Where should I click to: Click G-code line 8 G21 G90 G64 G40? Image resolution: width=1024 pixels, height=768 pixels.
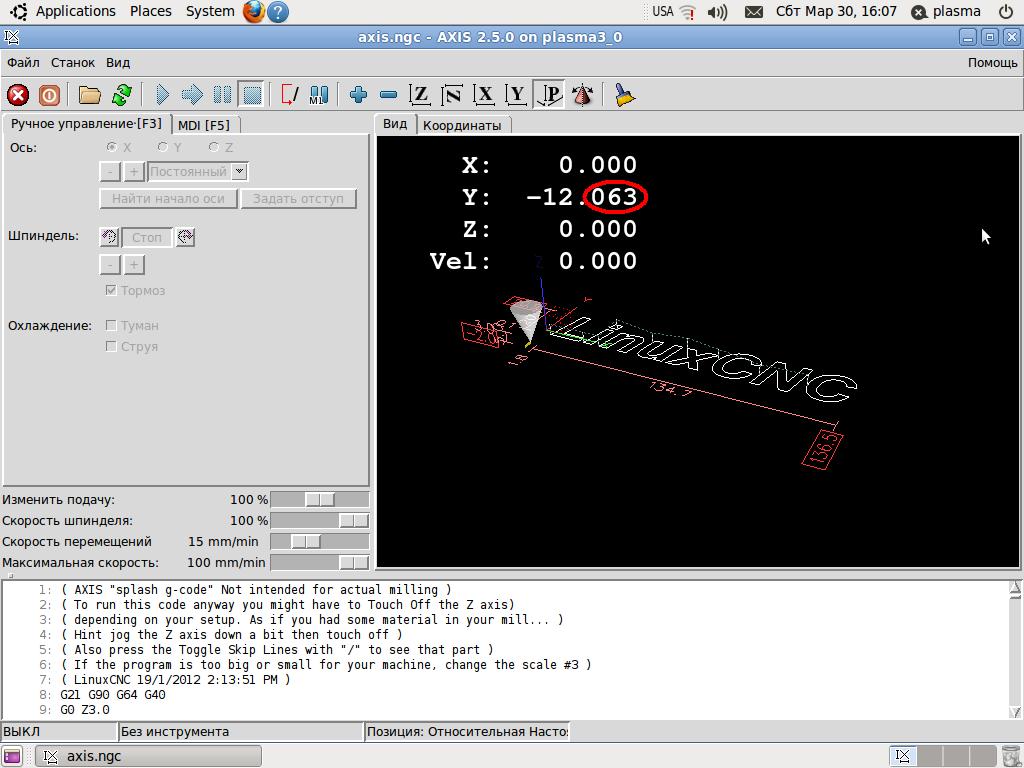(x=113, y=694)
